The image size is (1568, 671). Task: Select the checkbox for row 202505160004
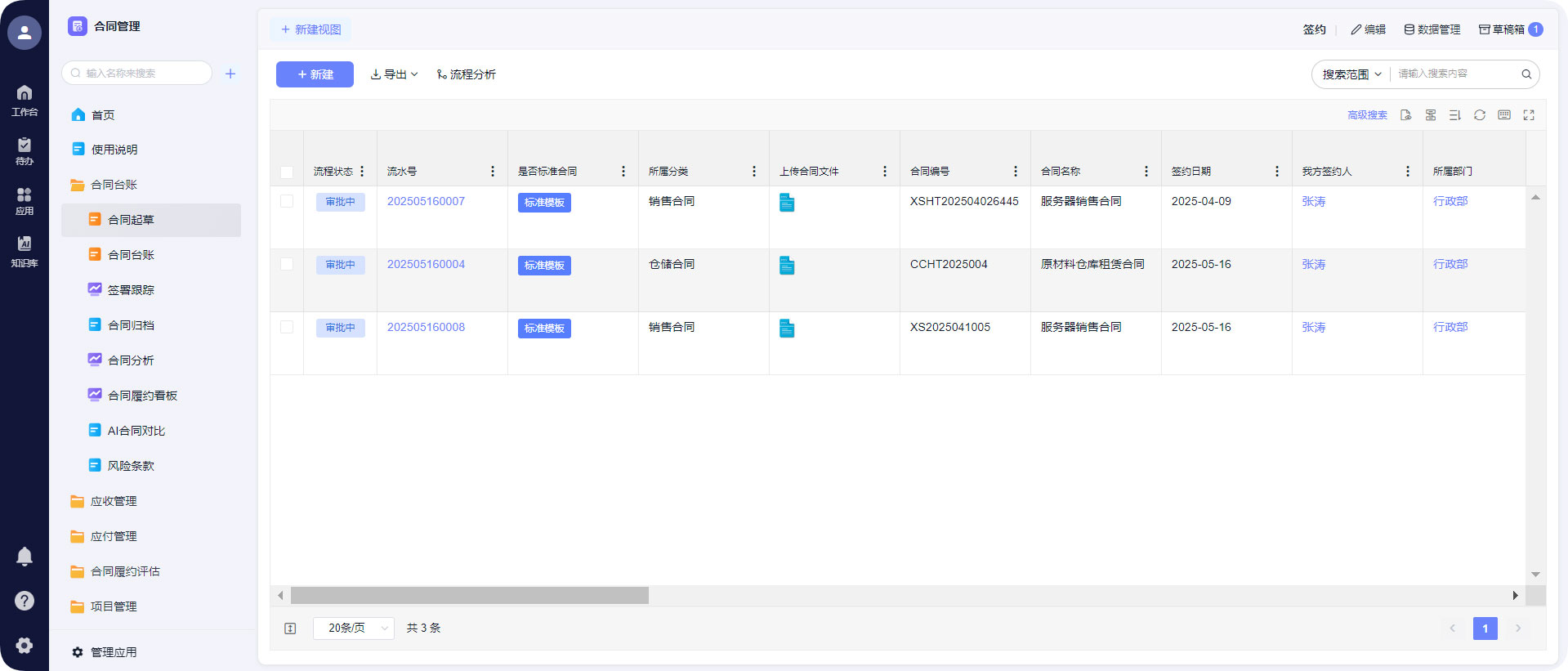click(x=287, y=264)
